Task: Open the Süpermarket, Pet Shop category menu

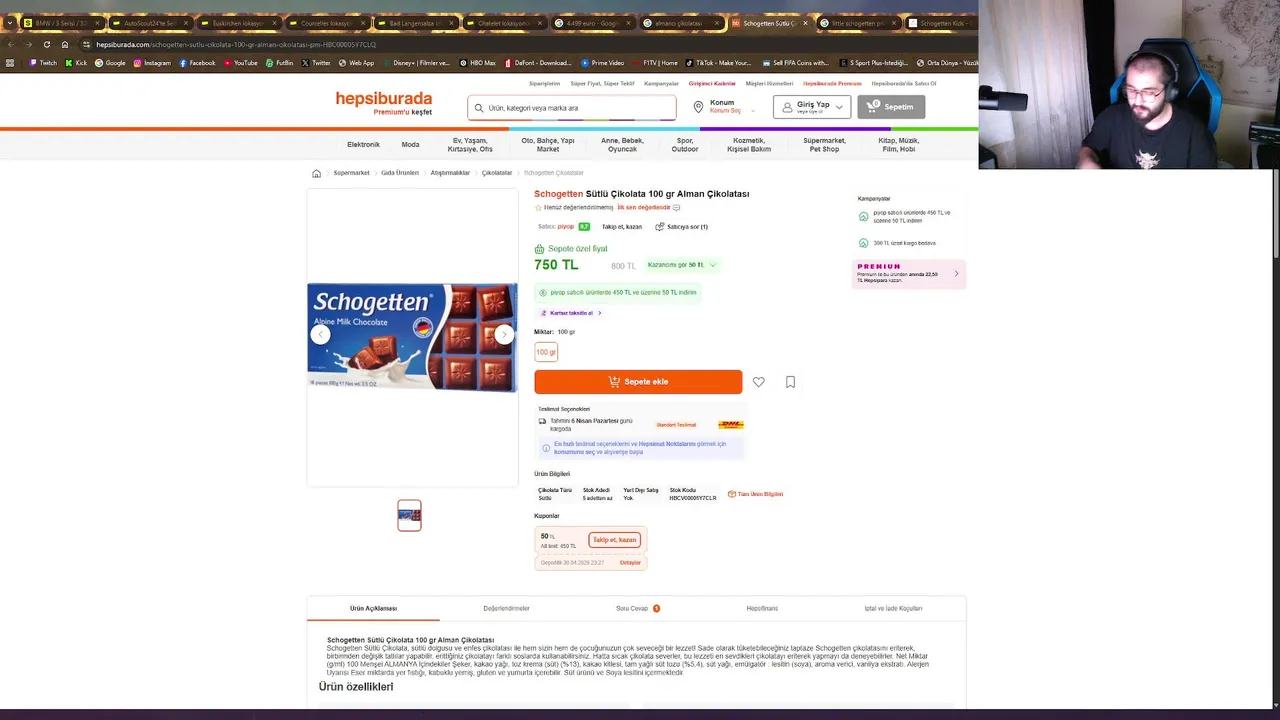Action: (x=824, y=145)
